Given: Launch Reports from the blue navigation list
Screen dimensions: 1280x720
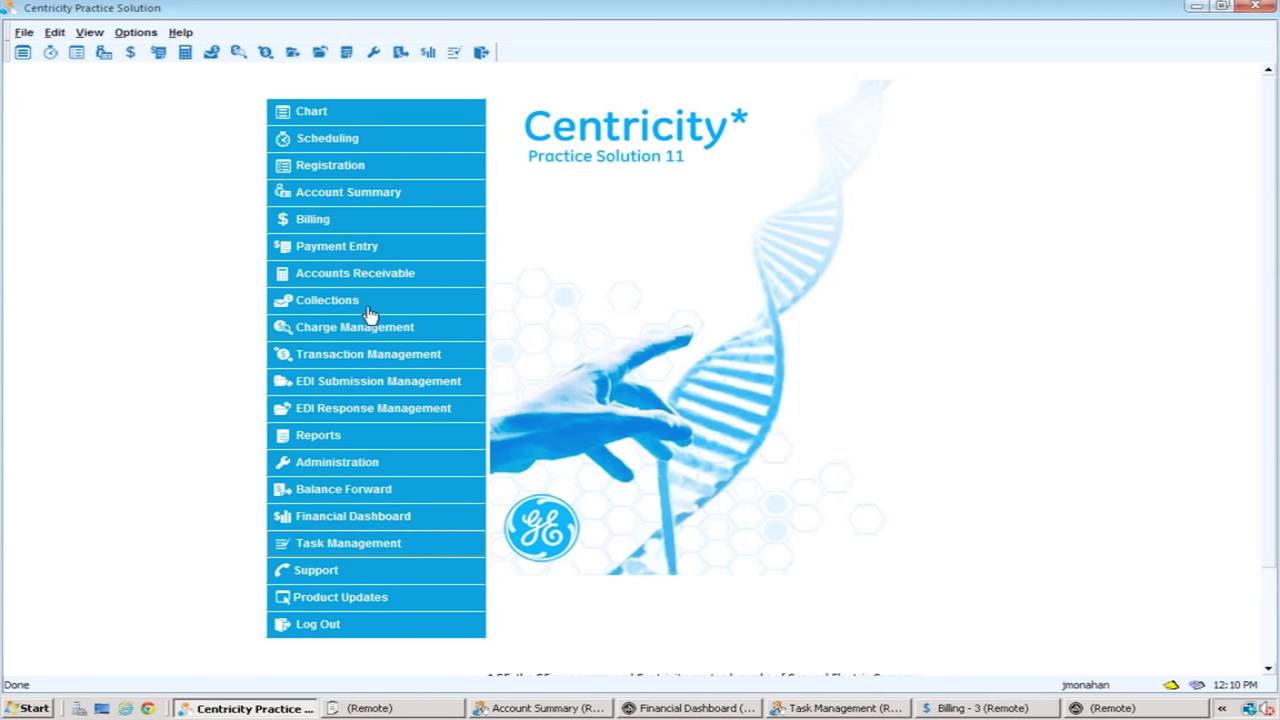Looking at the screenshot, I should point(376,435).
